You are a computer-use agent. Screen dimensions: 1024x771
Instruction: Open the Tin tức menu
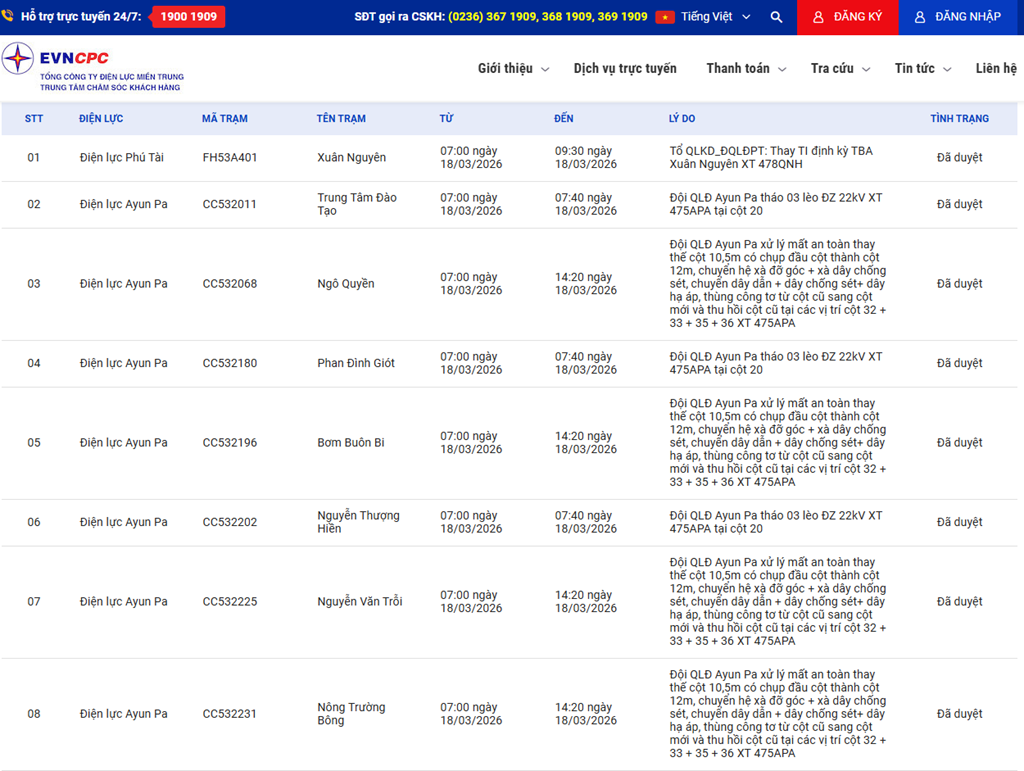coord(922,69)
